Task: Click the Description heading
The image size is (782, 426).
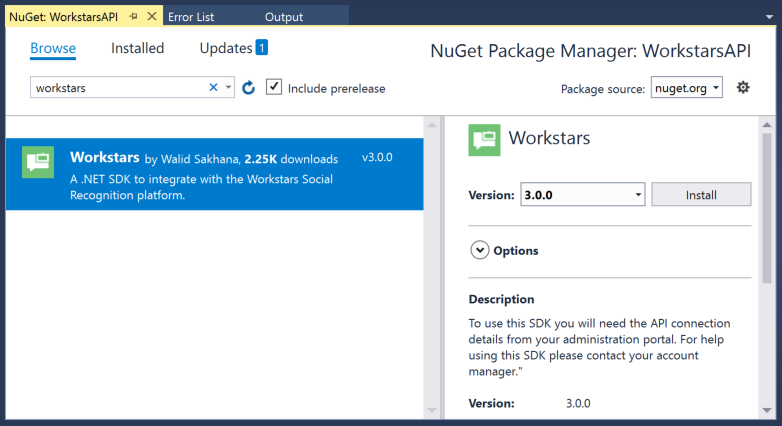Action: point(501,299)
